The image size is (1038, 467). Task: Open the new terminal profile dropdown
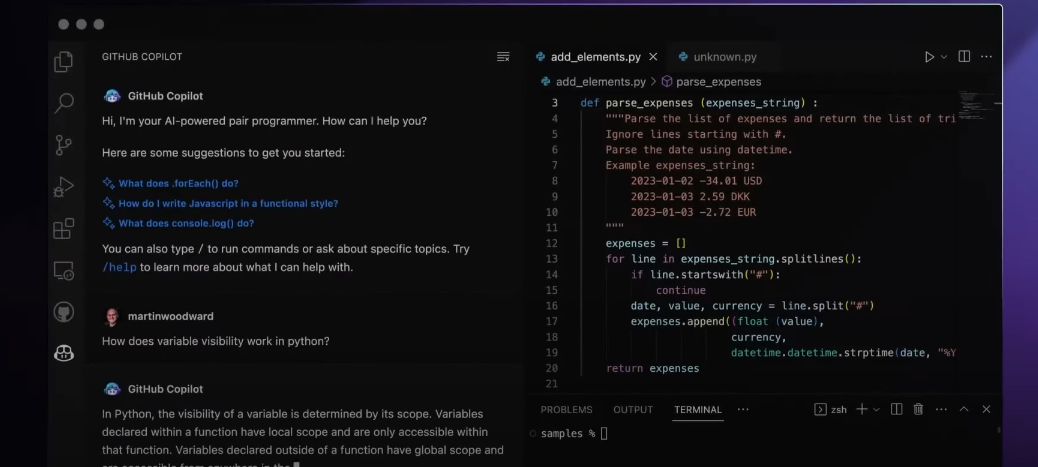click(876, 409)
